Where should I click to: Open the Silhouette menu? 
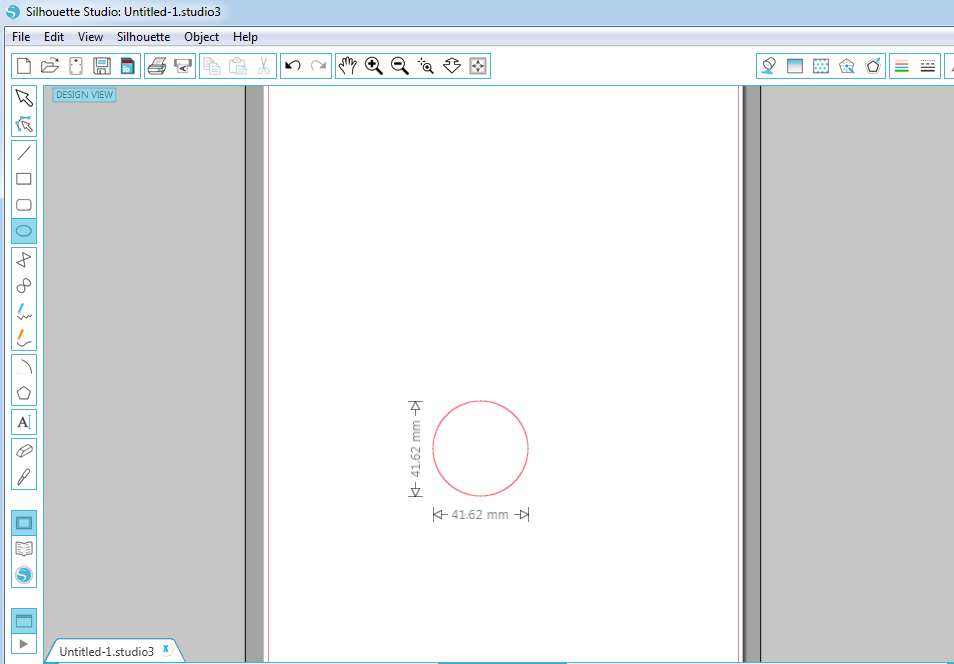click(x=144, y=37)
